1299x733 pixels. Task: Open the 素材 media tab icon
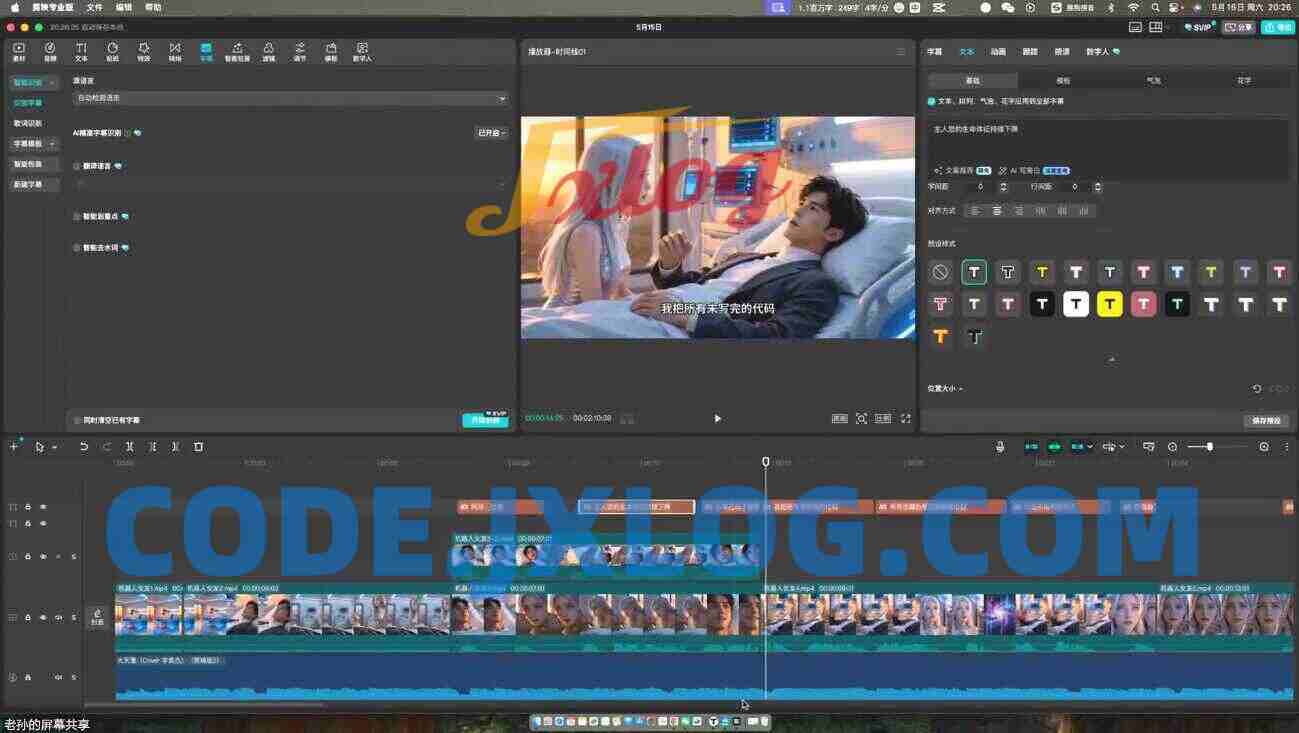click(x=19, y=52)
